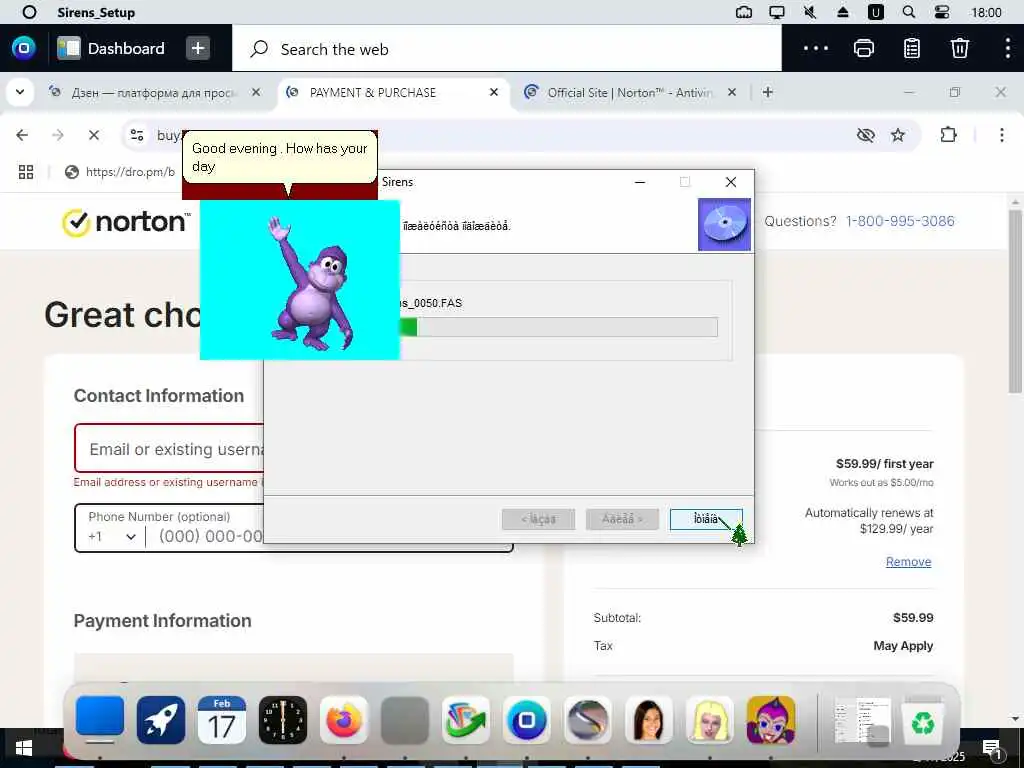Cancel the Sirens installer with the highlighted button
Viewport: 1024px width, 768px height.
point(706,519)
